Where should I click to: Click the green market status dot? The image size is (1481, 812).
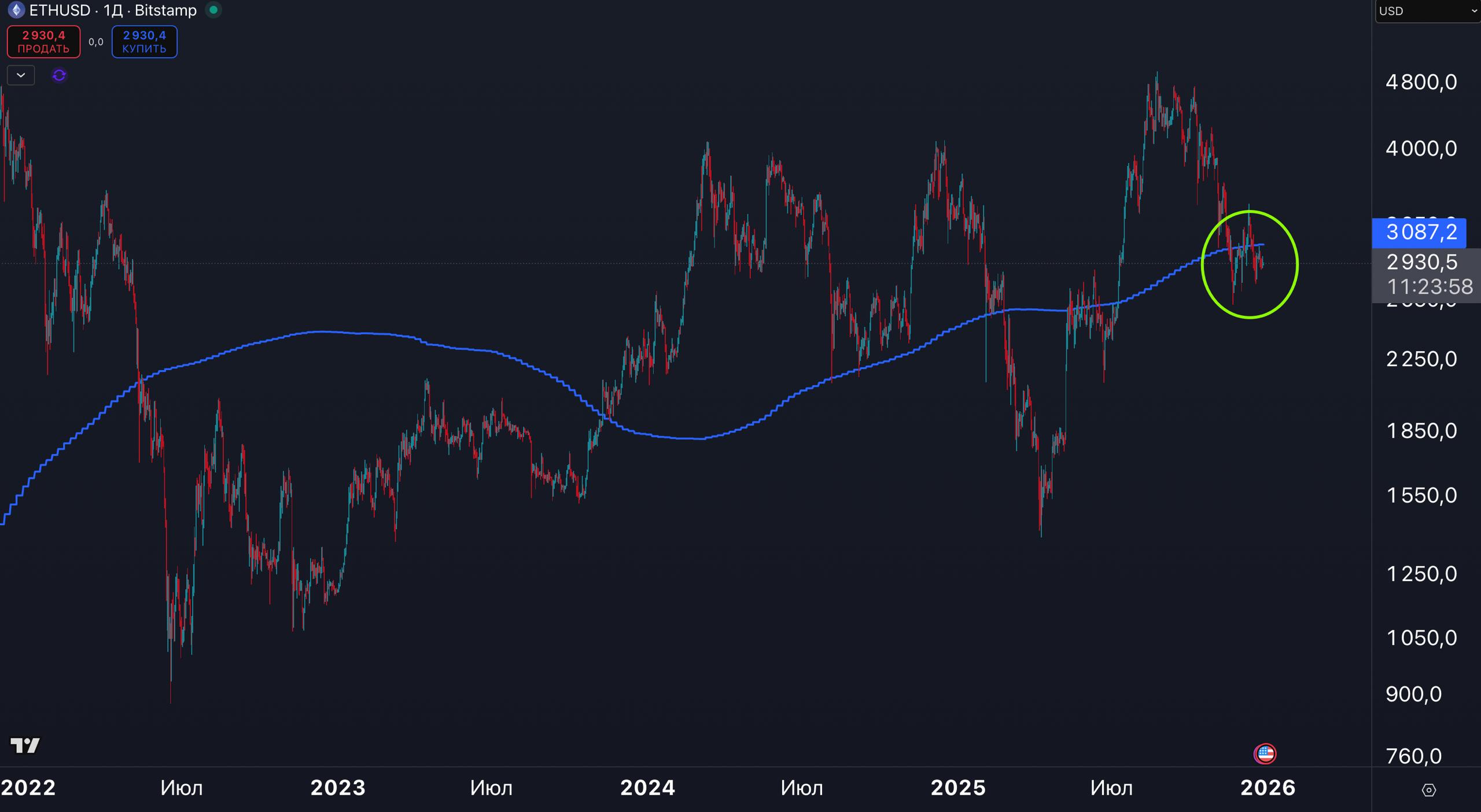213,10
